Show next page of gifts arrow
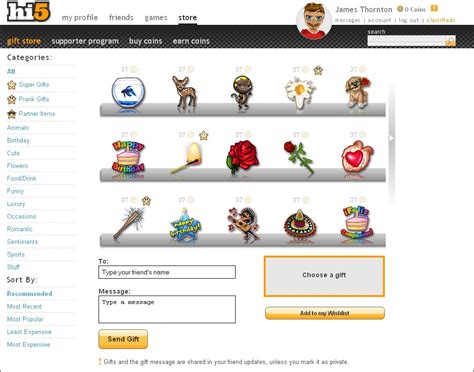 [392, 138]
